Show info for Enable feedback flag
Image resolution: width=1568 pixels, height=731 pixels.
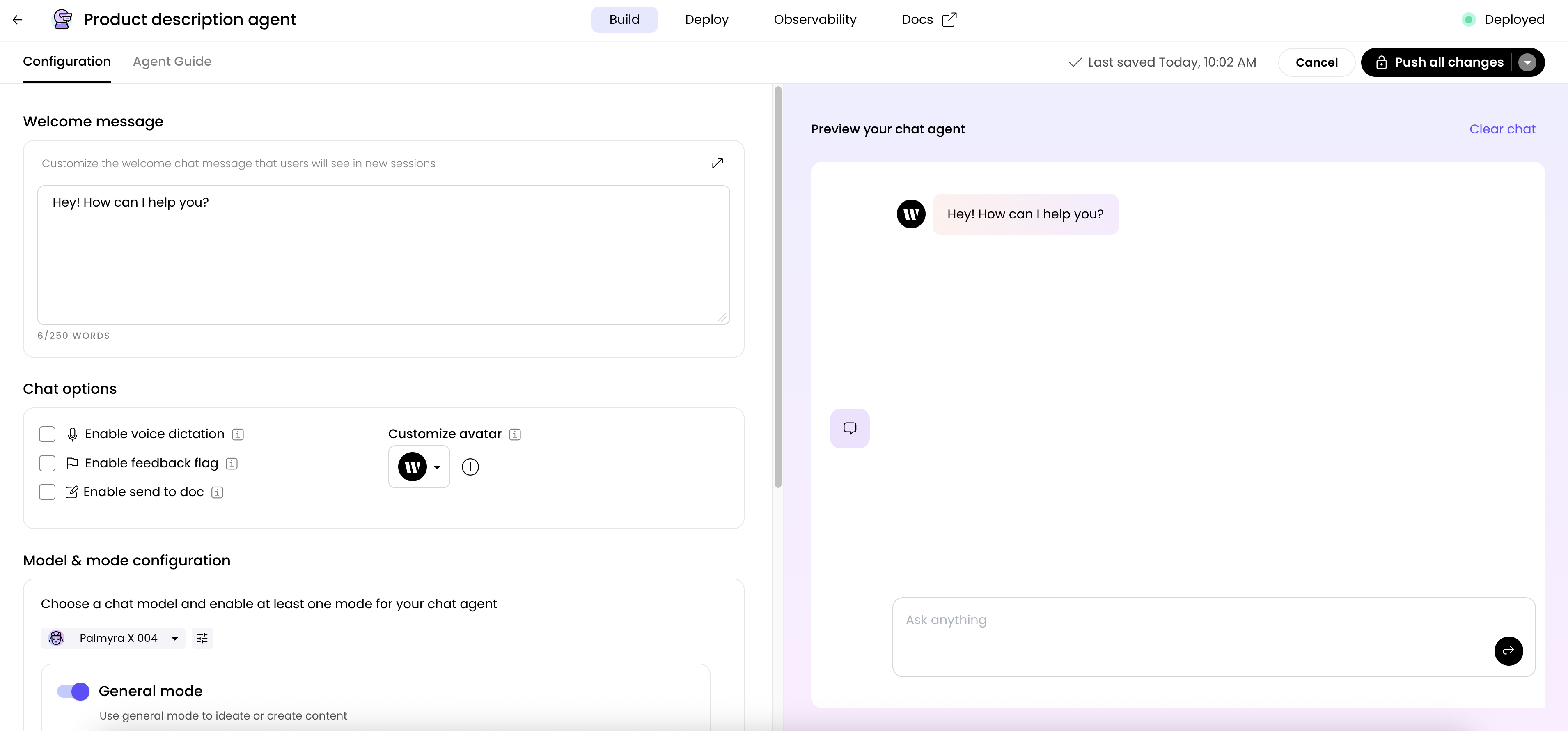[232, 464]
